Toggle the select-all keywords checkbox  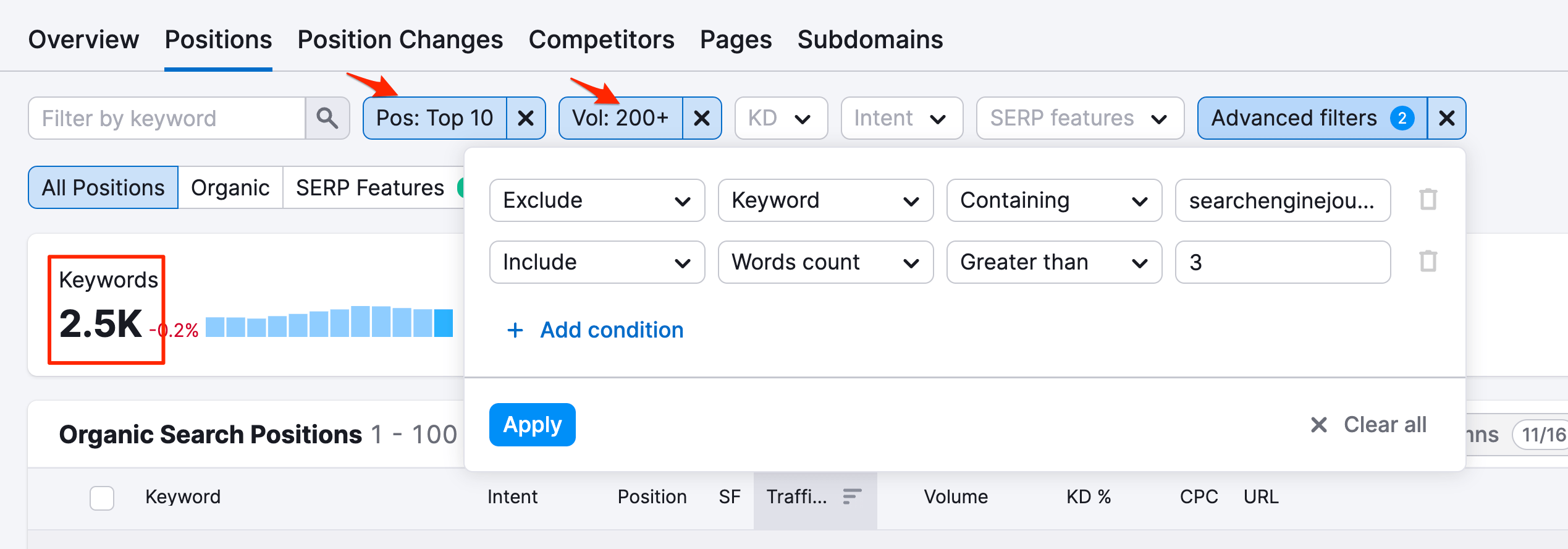102,498
